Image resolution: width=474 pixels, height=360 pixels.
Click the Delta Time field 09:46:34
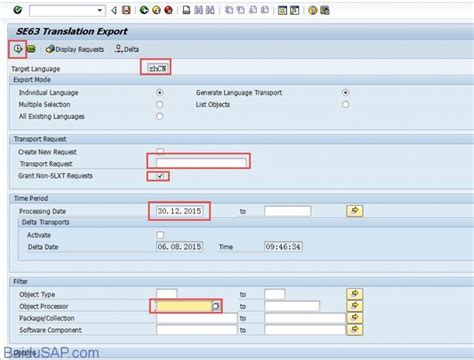click(283, 247)
